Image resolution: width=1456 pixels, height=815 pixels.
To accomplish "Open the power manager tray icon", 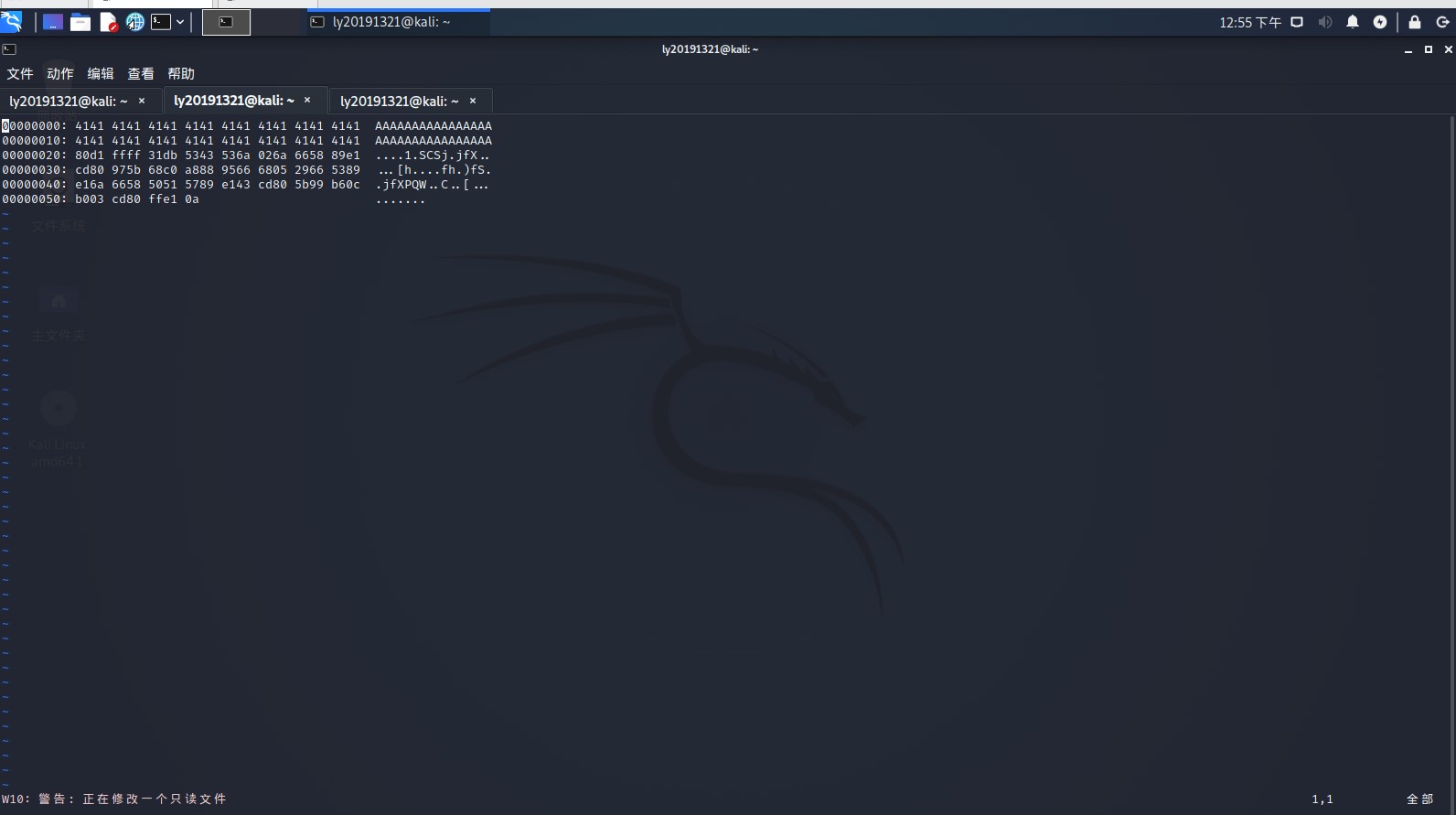I will click(1380, 22).
